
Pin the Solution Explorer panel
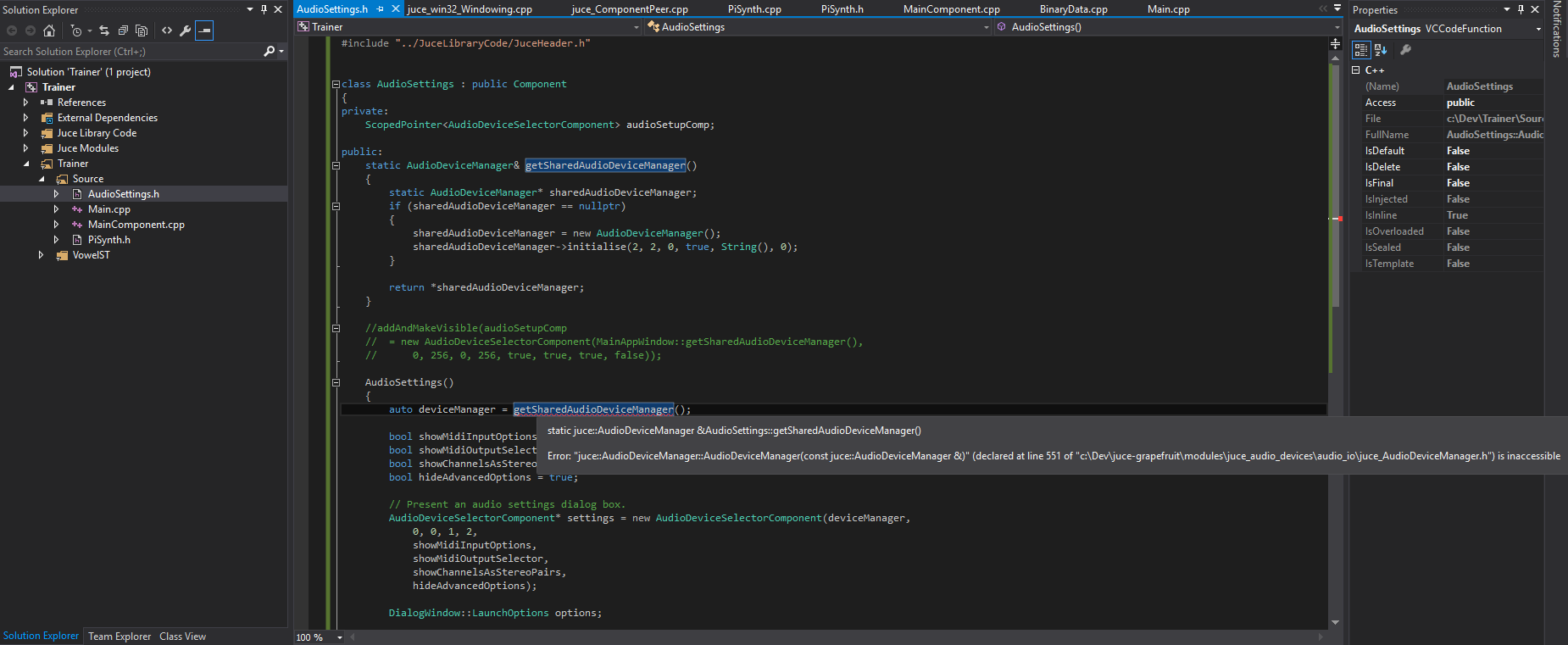click(264, 9)
